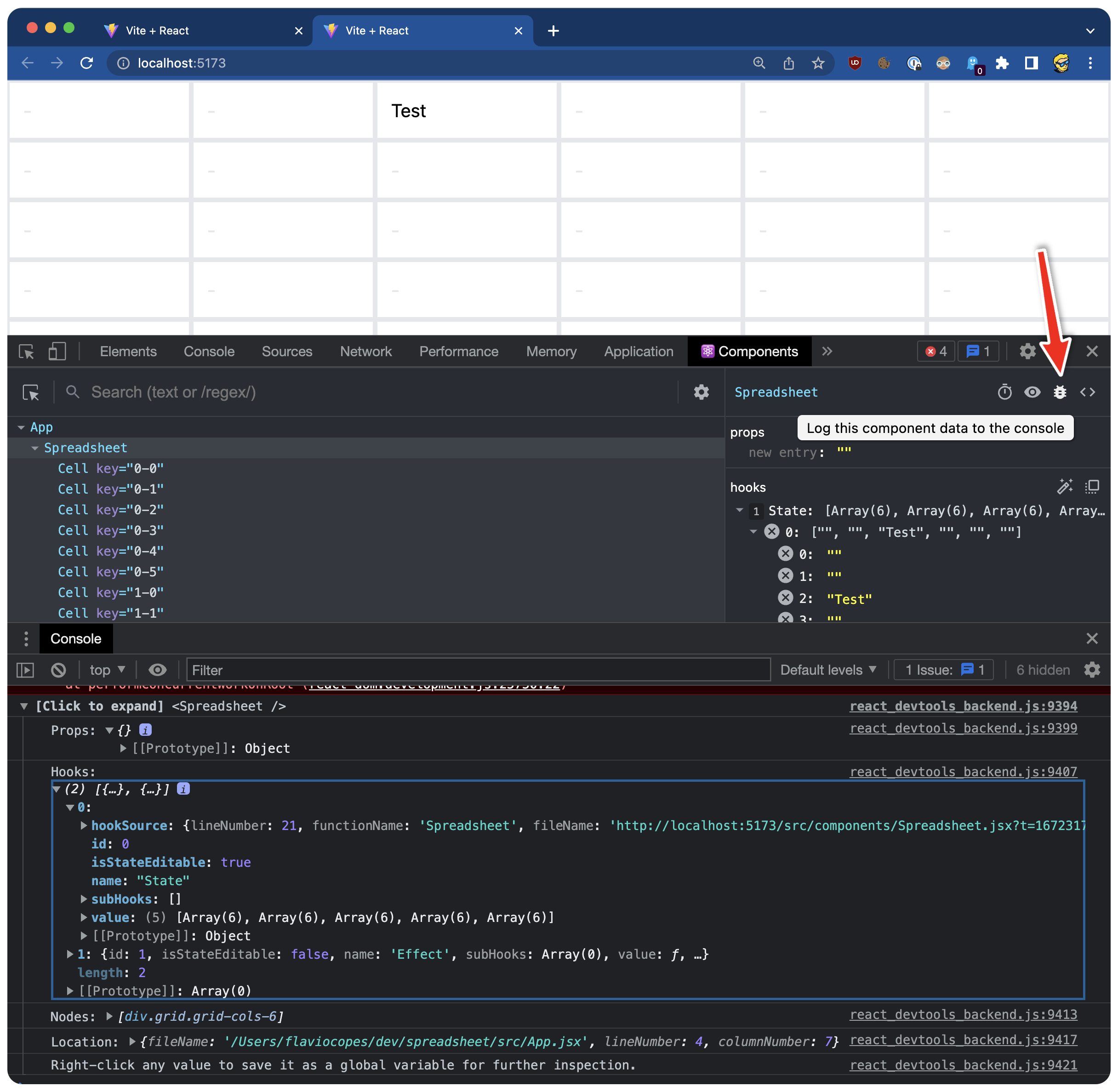Image resolution: width=1118 pixels, height=1092 pixels.
Task: Activate the select element picker in the Components panel
Action: [x=31, y=393]
